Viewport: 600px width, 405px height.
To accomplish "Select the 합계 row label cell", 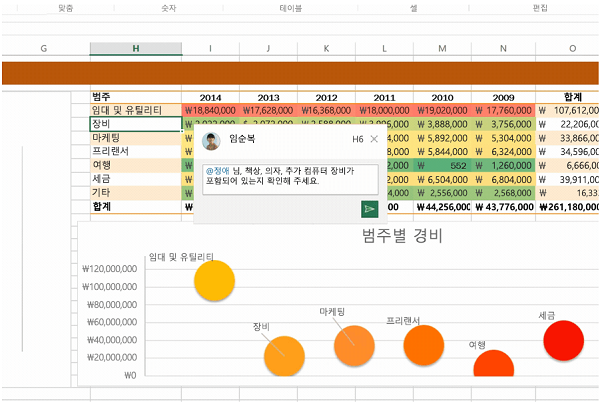I will coord(136,207).
